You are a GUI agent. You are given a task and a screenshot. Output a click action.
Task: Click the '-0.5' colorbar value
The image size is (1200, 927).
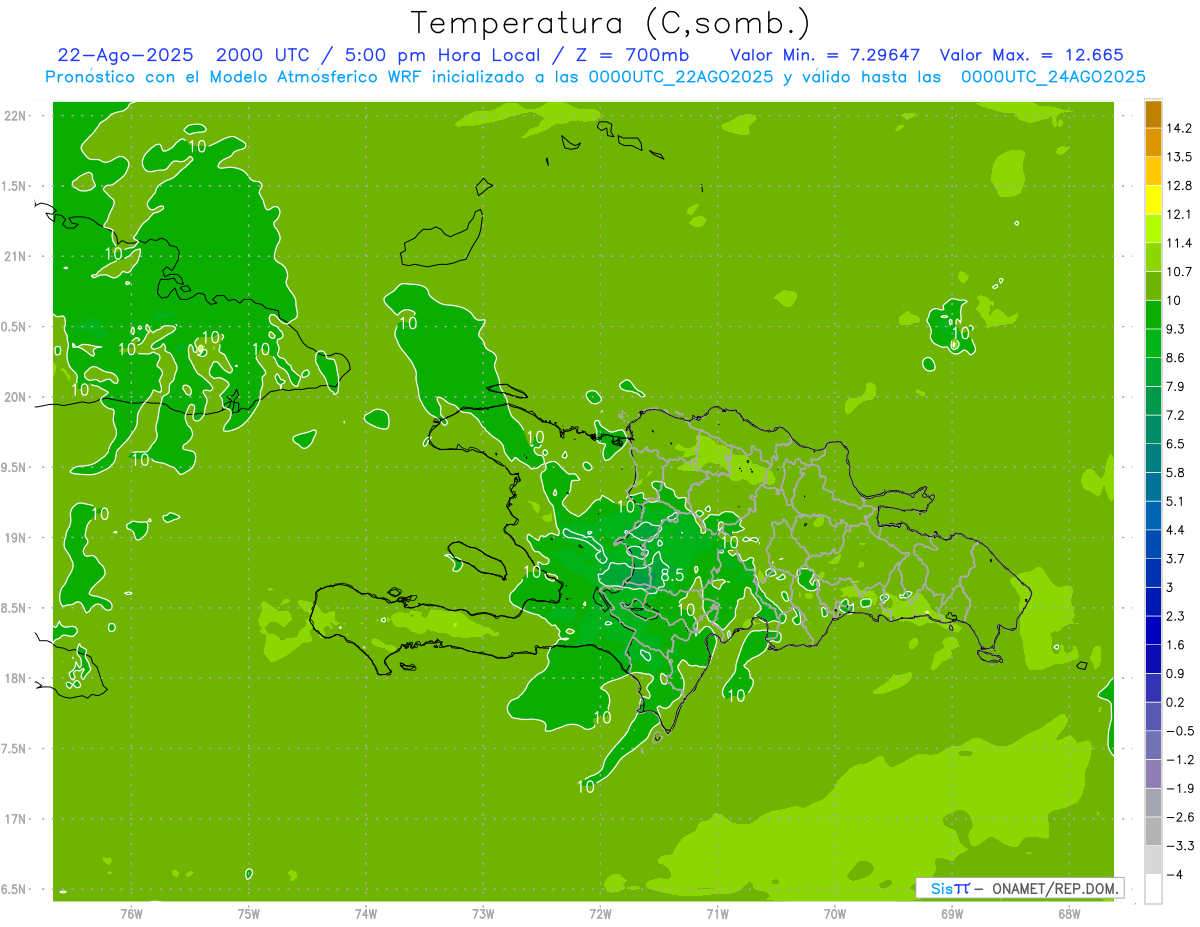click(1180, 731)
